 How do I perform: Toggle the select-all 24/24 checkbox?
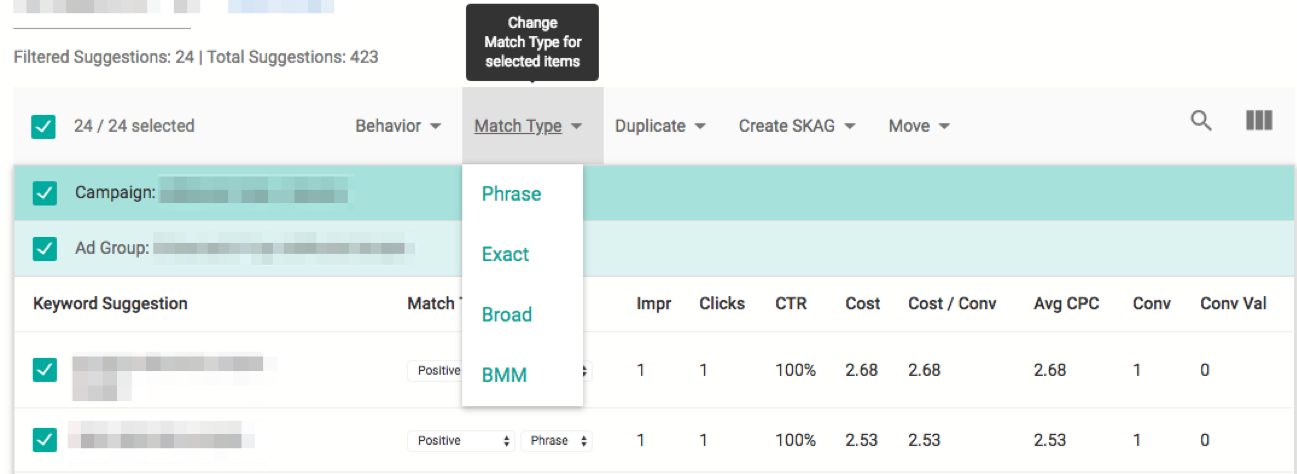click(43, 126)
